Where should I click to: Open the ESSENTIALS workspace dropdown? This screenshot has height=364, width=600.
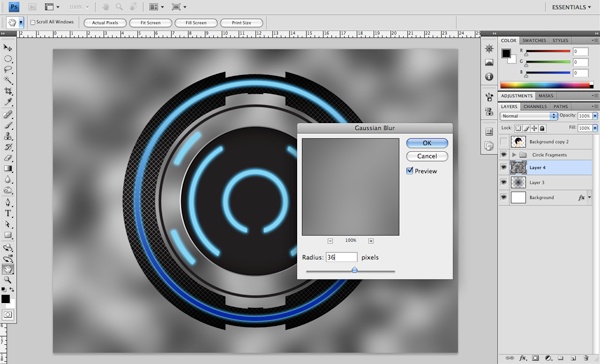[x=571, y=7]
